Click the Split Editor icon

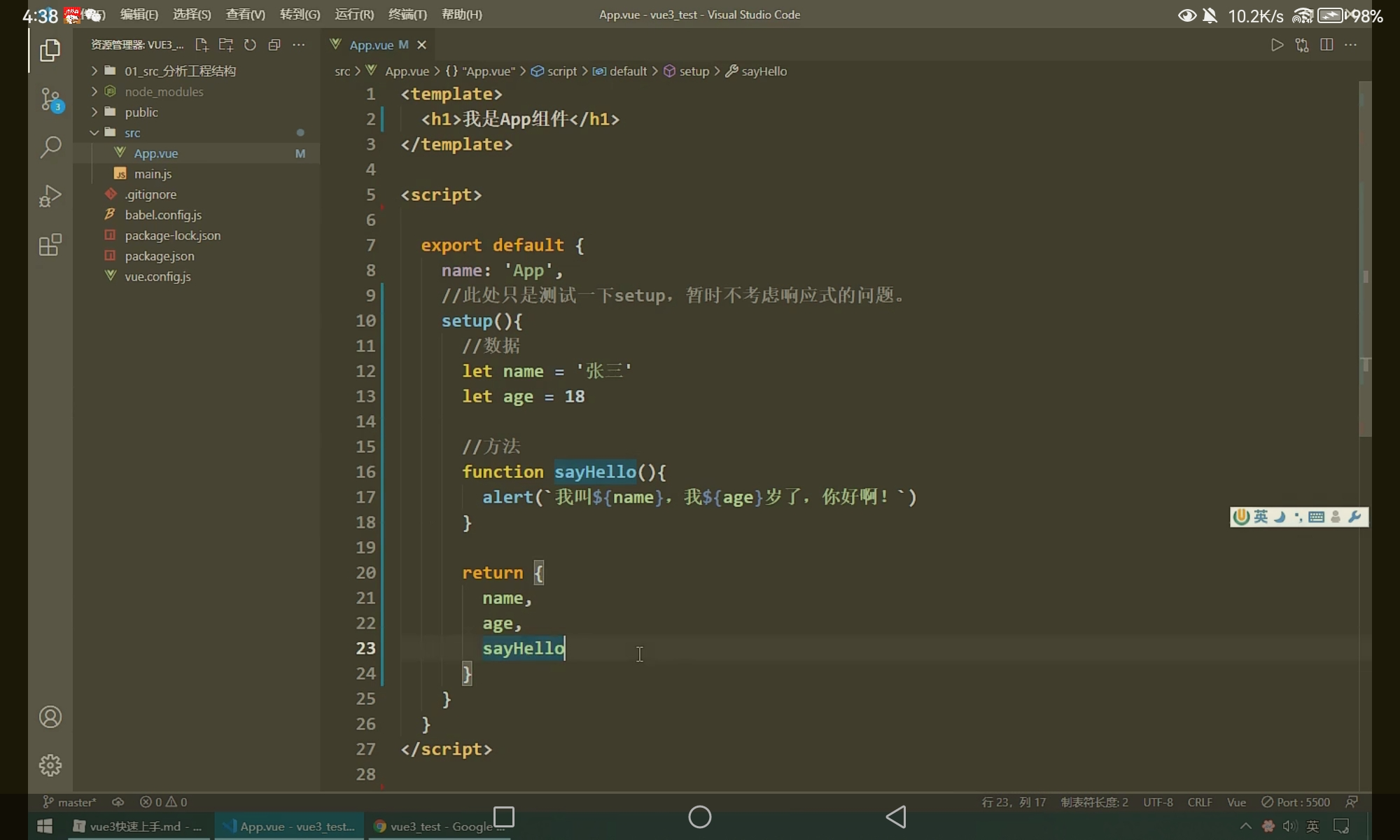[1326, 45]
